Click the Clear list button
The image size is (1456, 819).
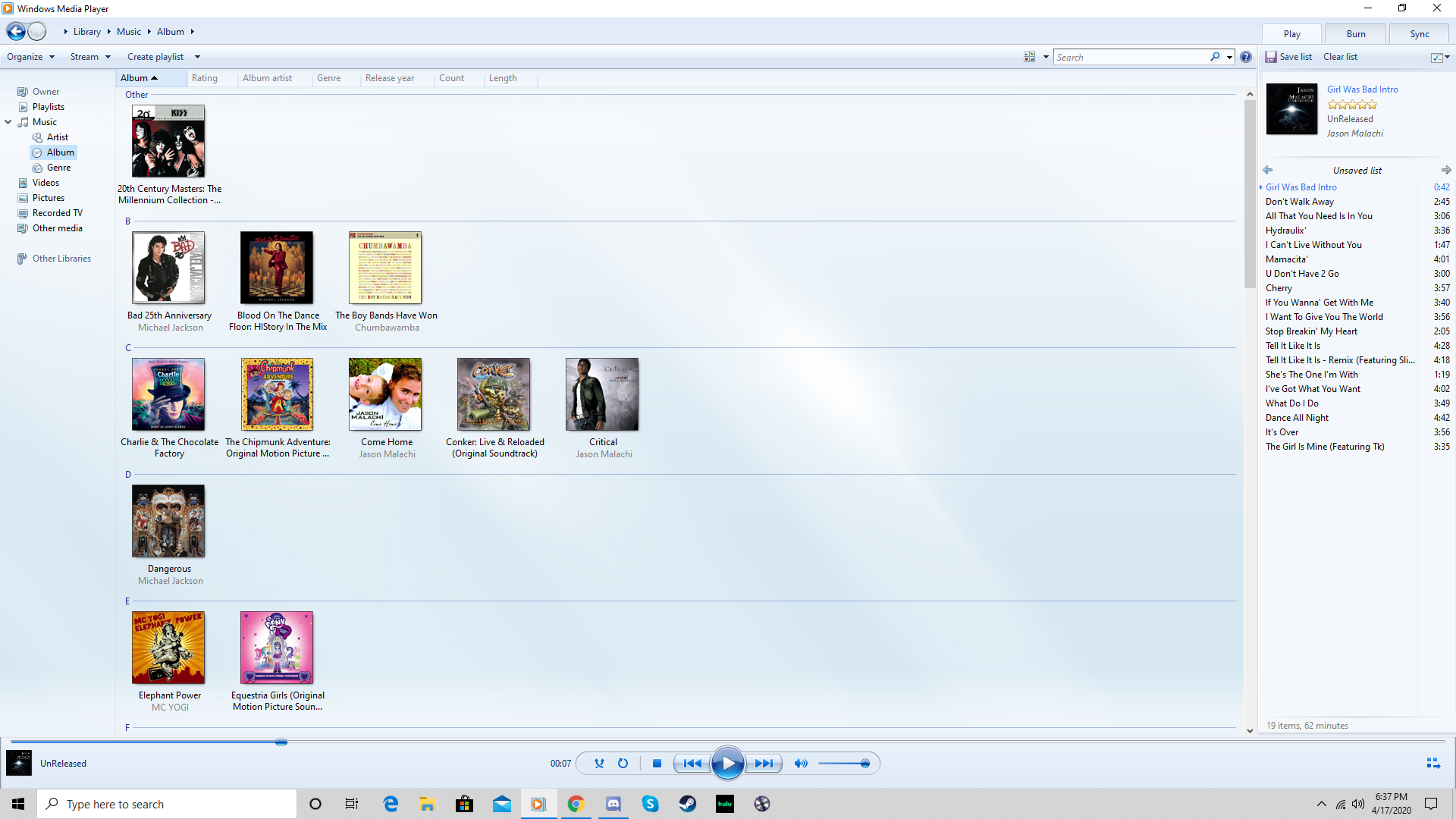click(x=1340, y=57)
